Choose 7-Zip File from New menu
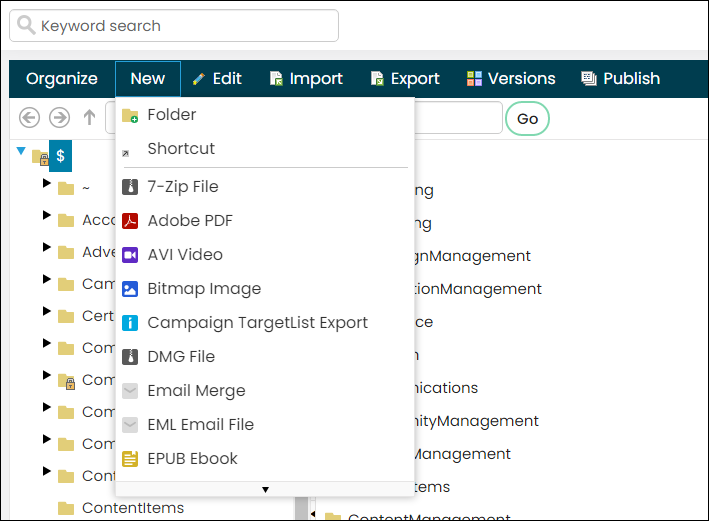 265,187
